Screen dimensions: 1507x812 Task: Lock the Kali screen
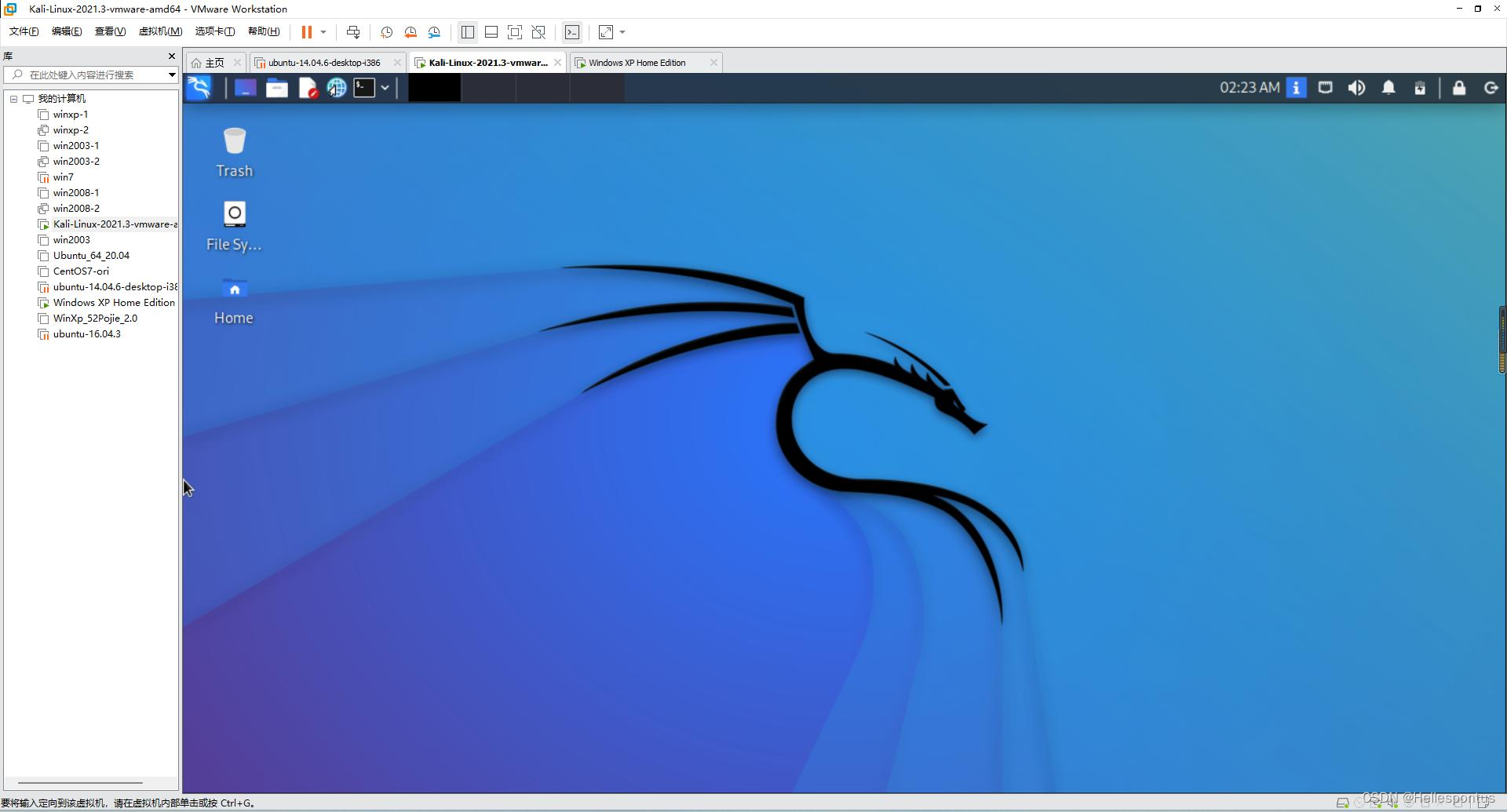click(1459, 88)
